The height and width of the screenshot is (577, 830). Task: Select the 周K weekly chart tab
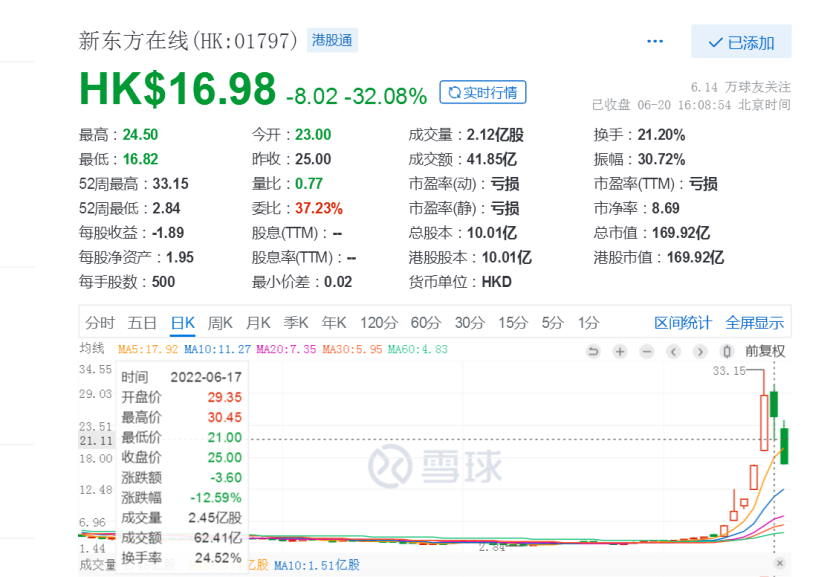pos(220,322)
